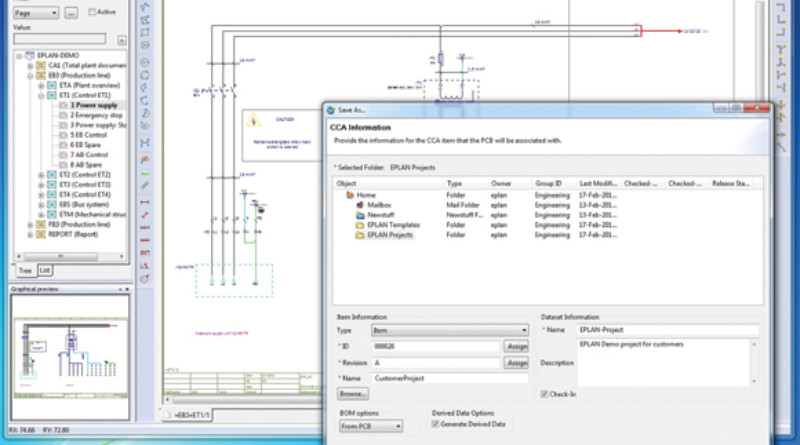Select page 7 AB Control

pos(89,155)
